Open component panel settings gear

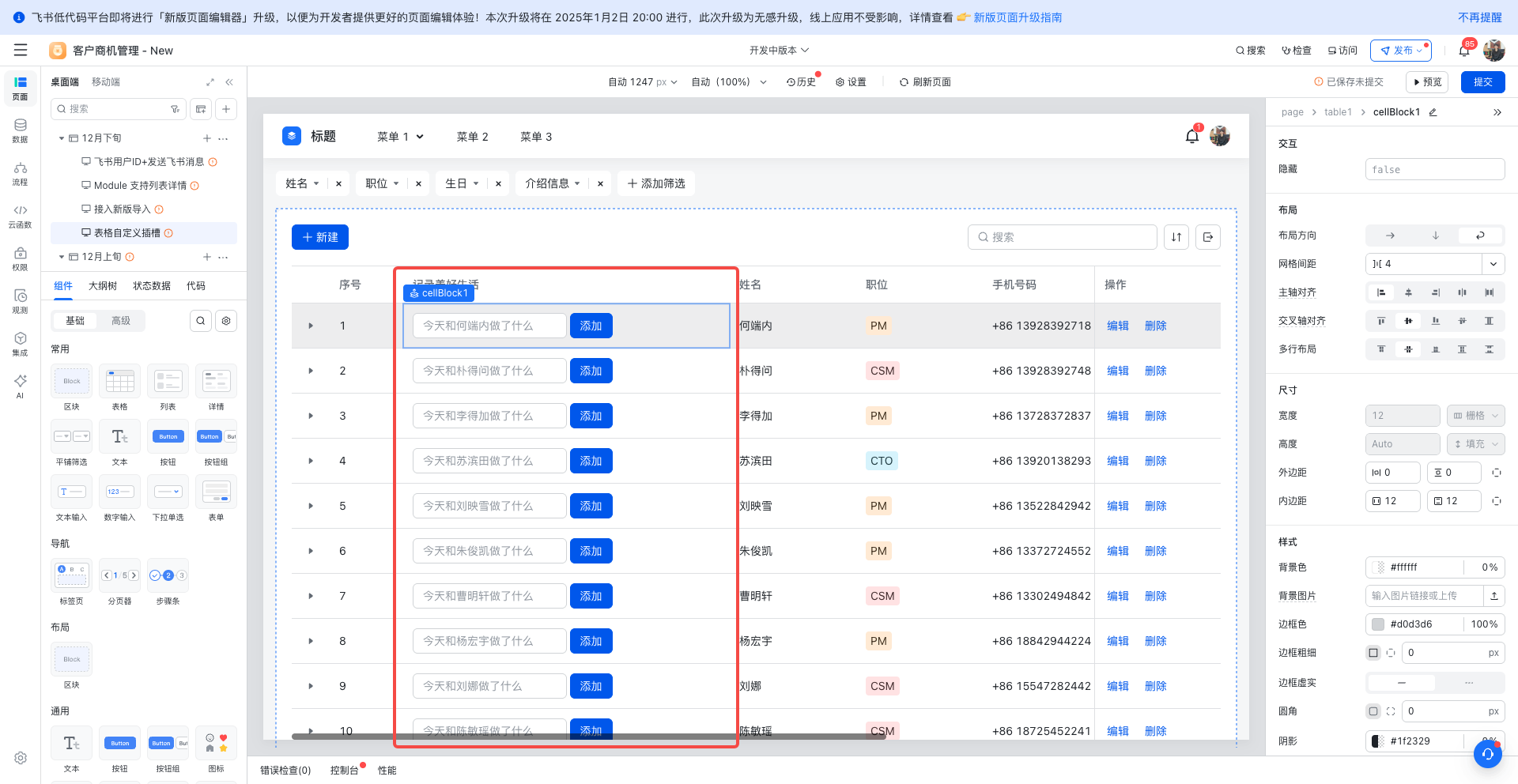tap(226, 321)
